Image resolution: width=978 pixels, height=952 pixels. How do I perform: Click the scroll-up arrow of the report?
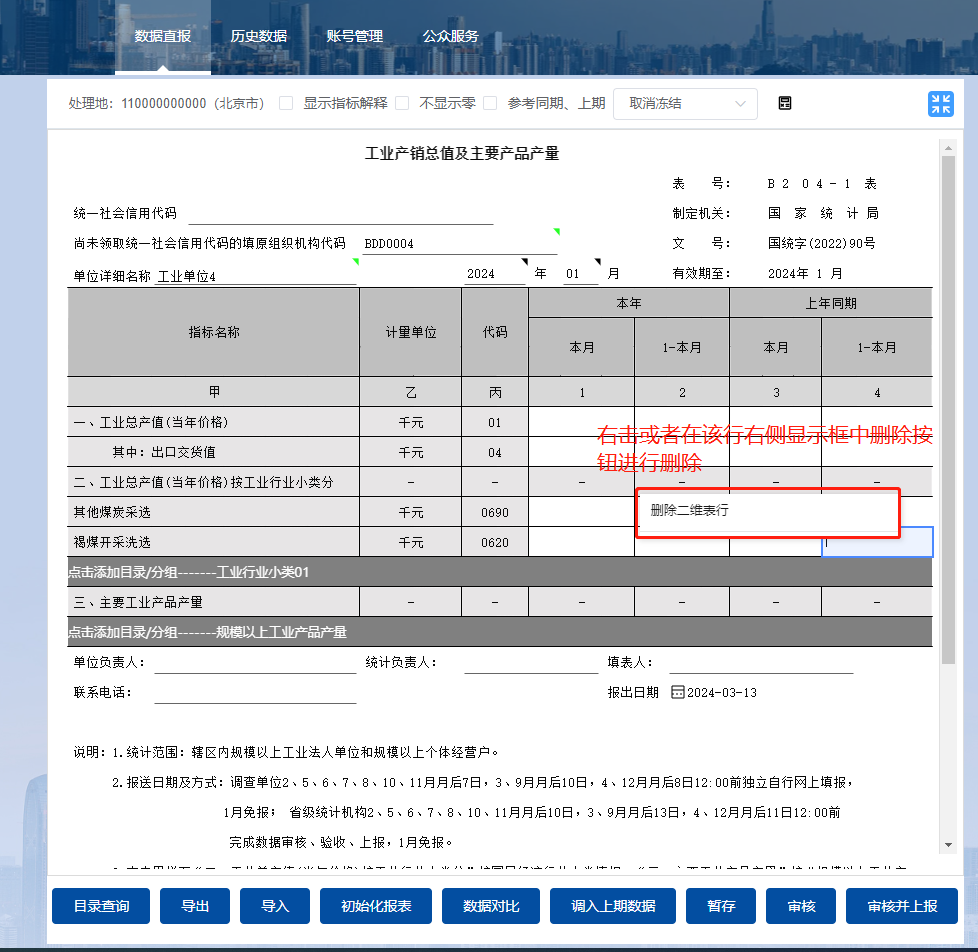coord(947,147)
